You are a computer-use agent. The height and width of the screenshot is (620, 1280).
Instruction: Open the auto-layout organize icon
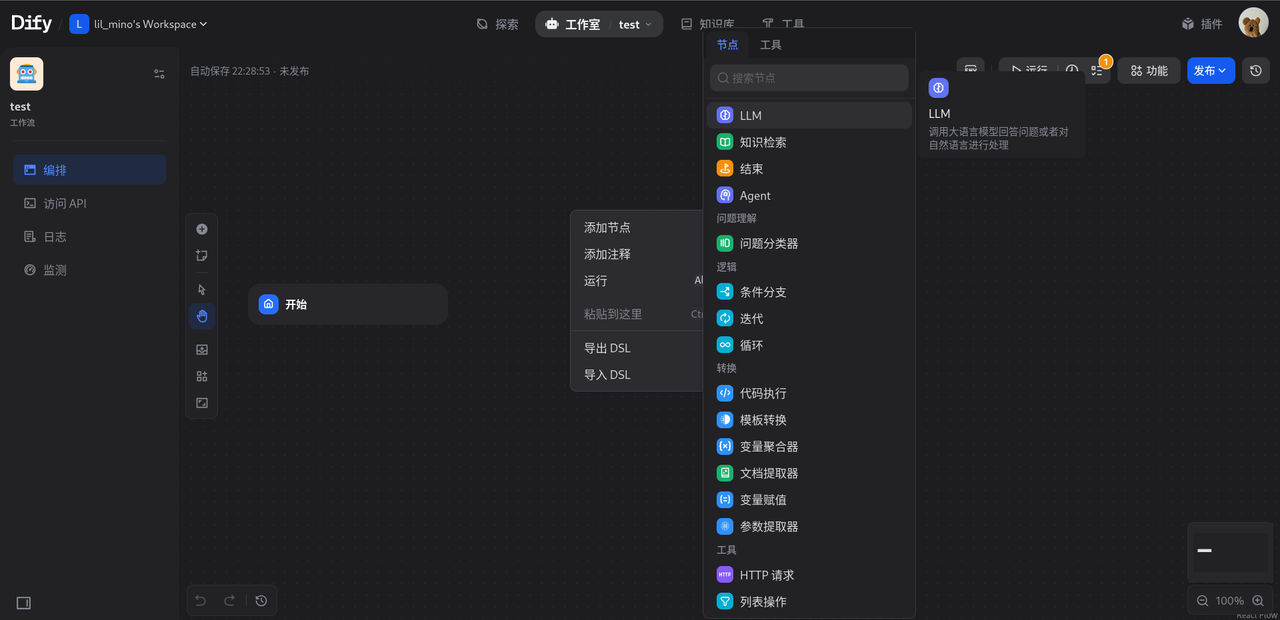click(x=201, y=376)
